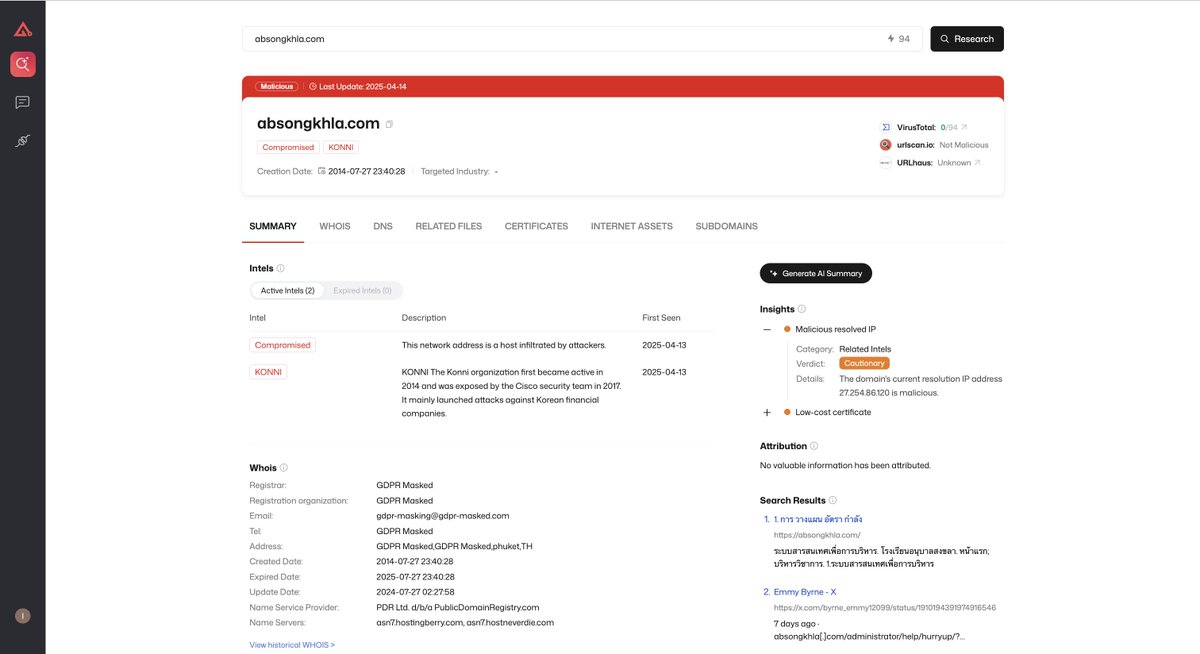The height and width of the screenshot is (654, 1200).
Task: Click the Cautionary verdict badge
Action: pyautogui.click(x=864, y=363)
